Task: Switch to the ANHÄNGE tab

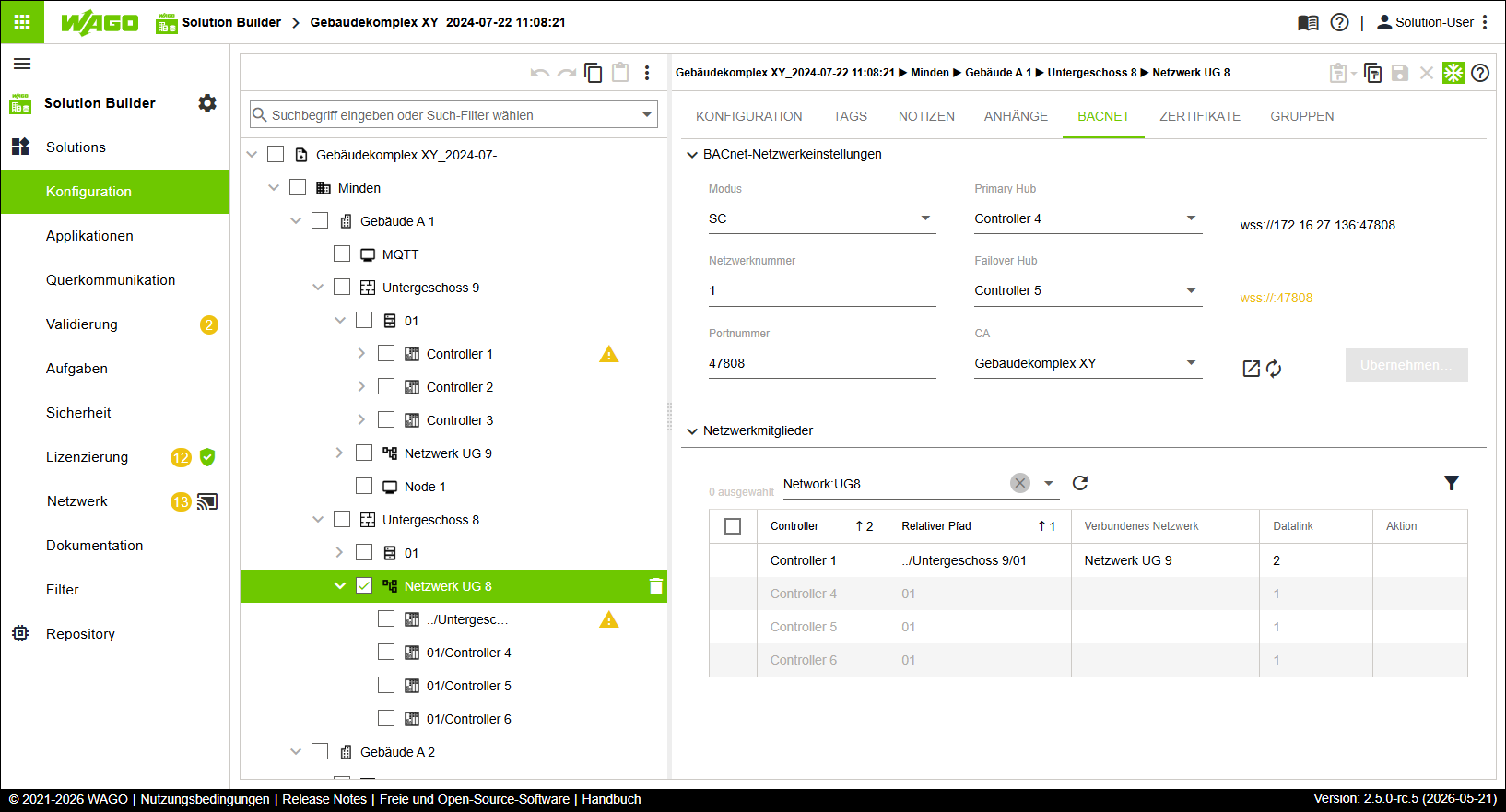Action: coord(1016,116)
